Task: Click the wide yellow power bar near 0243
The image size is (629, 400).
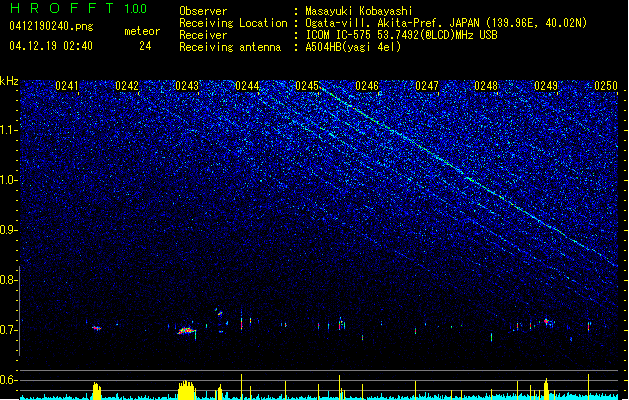Action: (x=187, y=390)
